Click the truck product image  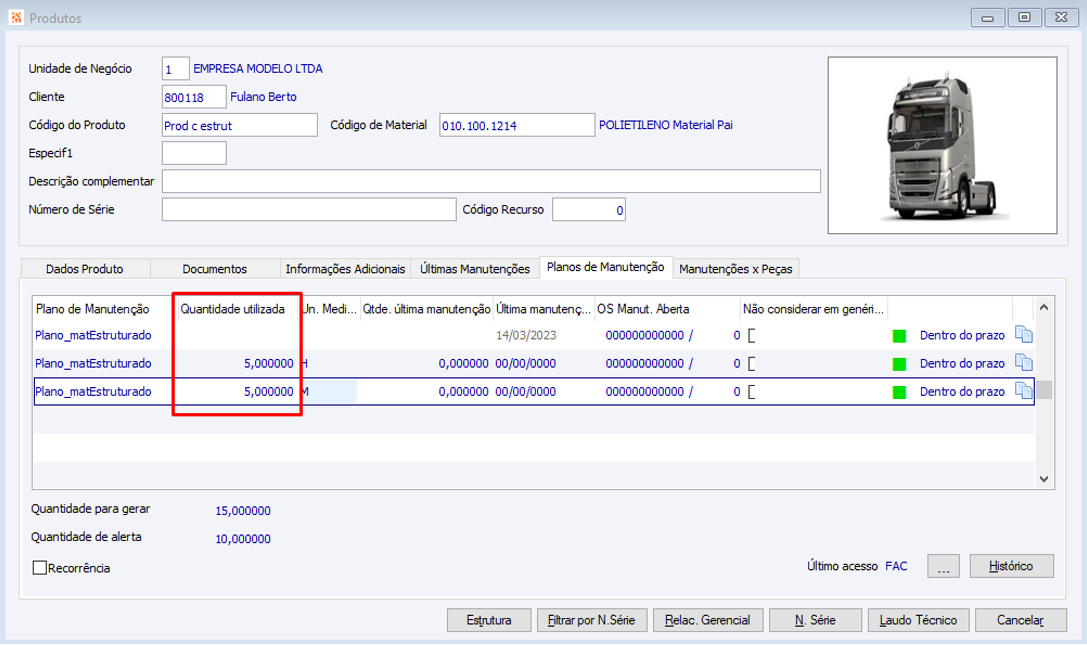(x=942, y=145)
